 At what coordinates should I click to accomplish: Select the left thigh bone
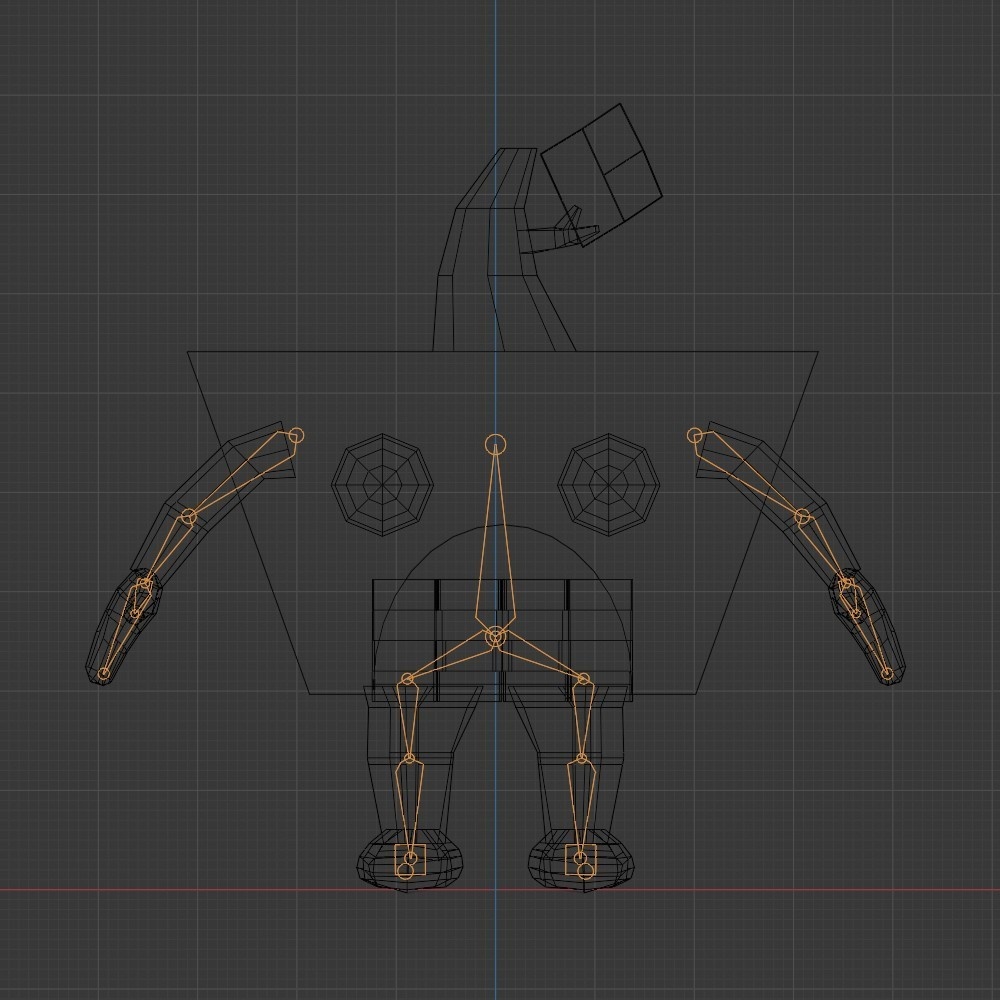coord(408,719)
